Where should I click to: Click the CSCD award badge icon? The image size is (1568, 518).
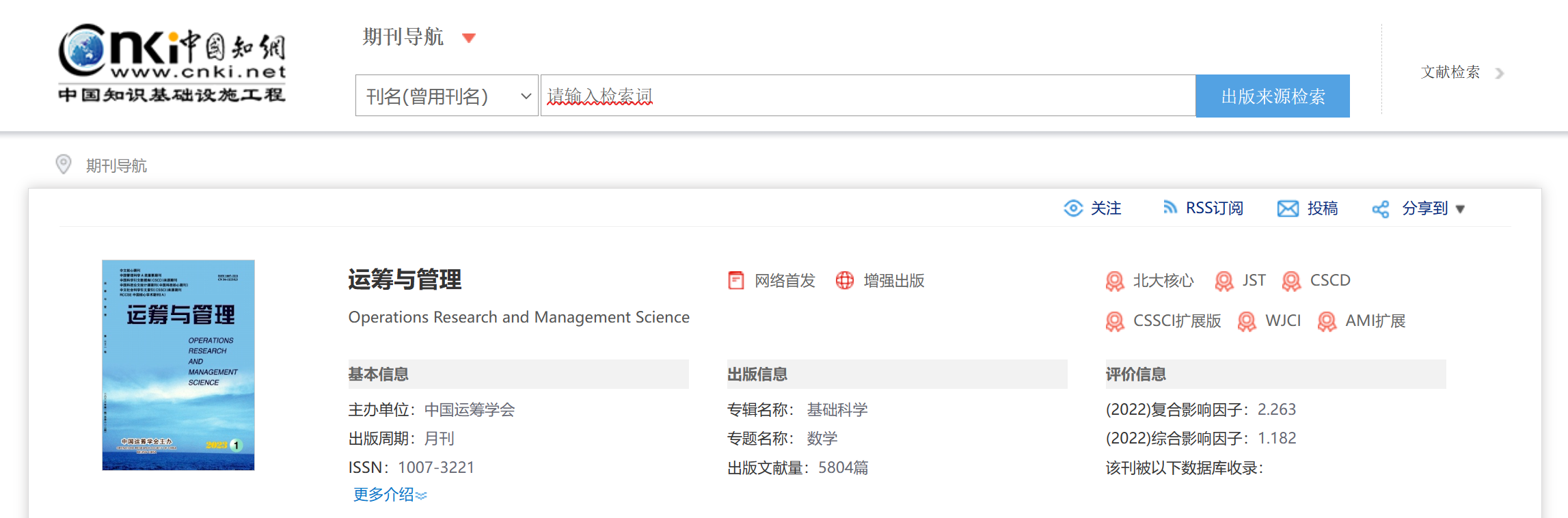coord(1292,282)
